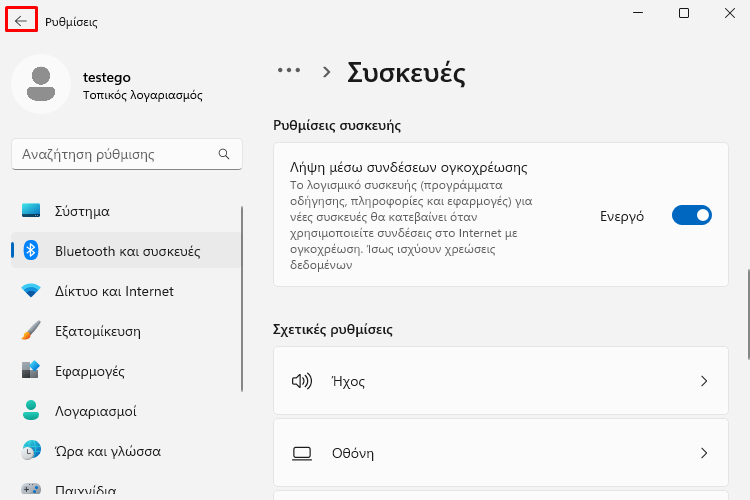Screen dimensions: 750x500
Task: Click the Αναζήτηση ρύθμισης search field
Action: (x=127, y=154)
